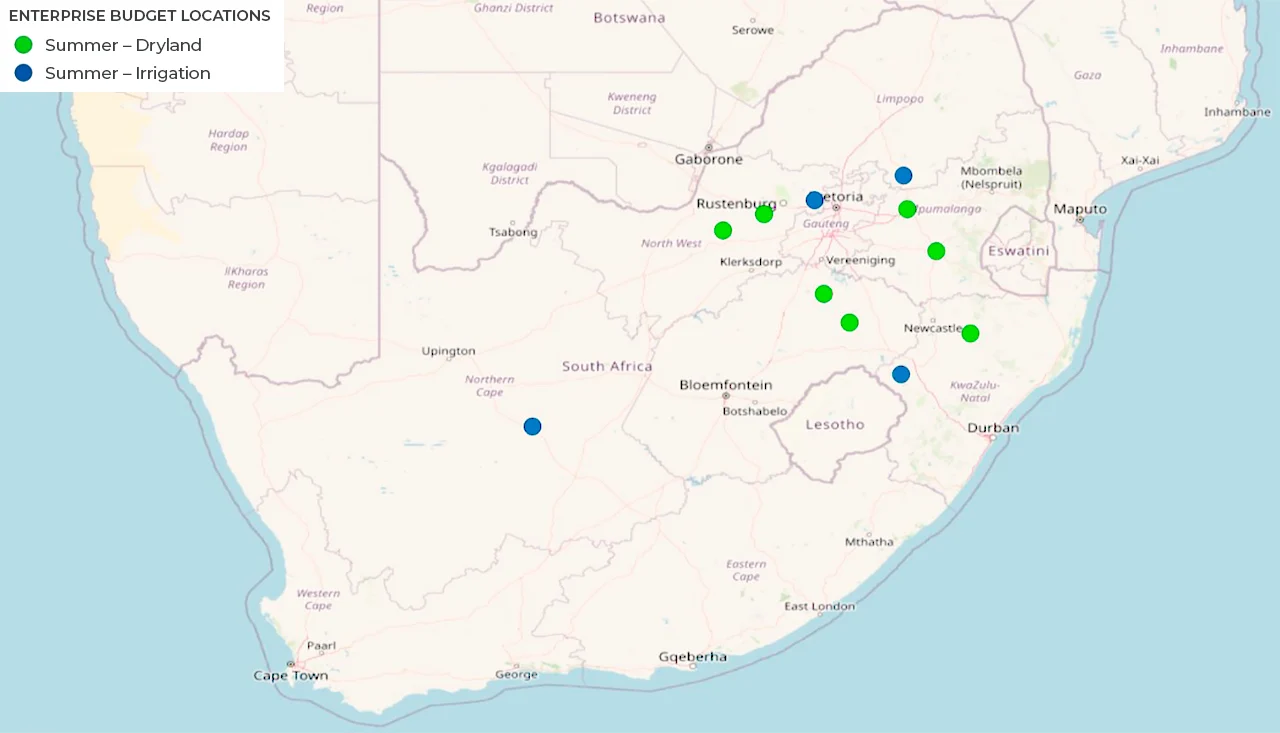Select the Mthatha town label
Image resolution: width=1280 pixels, height=733 pixels.
tap(869, 542)
